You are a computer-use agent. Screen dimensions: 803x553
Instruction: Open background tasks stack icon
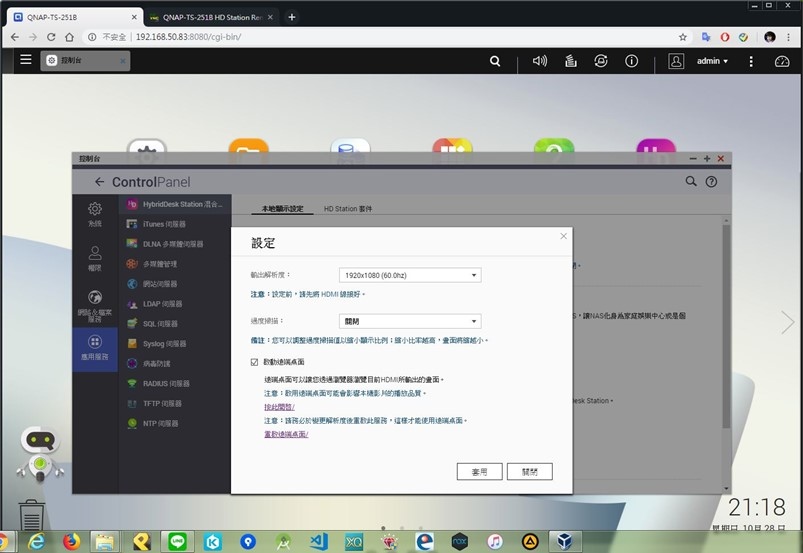570,61
